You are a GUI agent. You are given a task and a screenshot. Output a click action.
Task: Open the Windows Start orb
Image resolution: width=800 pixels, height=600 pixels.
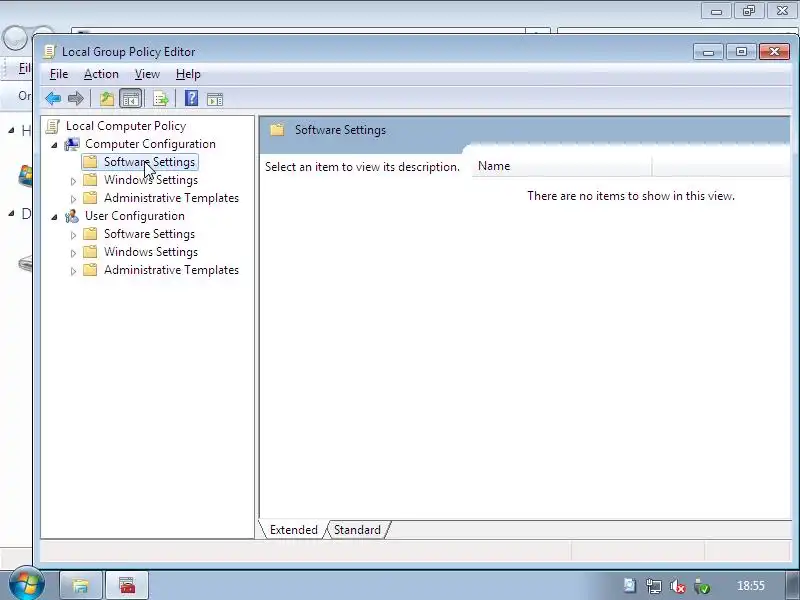(x=27, y=583)
